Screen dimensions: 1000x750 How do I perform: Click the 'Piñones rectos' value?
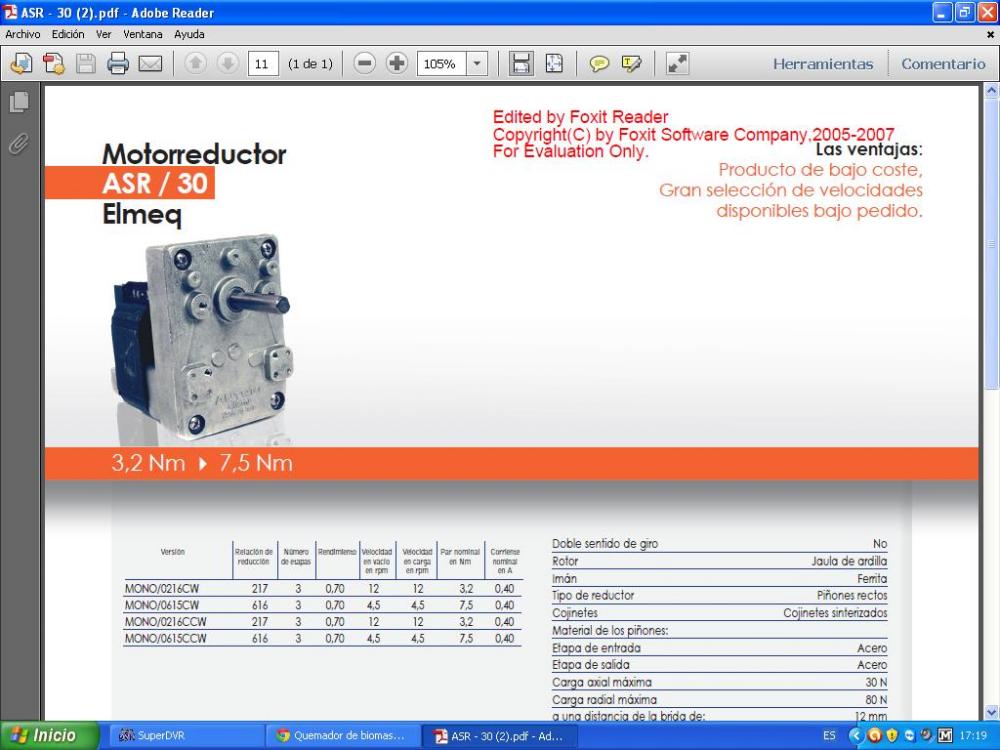click(852, 596)
